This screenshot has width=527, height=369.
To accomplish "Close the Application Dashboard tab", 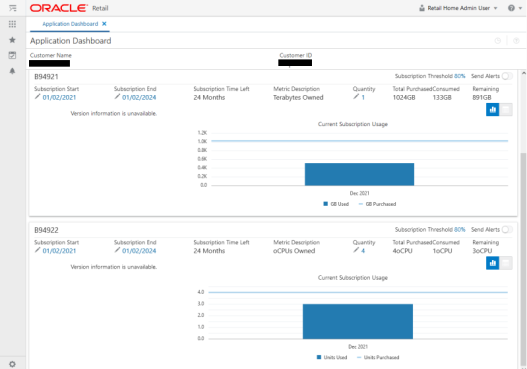I will (104, 24).
